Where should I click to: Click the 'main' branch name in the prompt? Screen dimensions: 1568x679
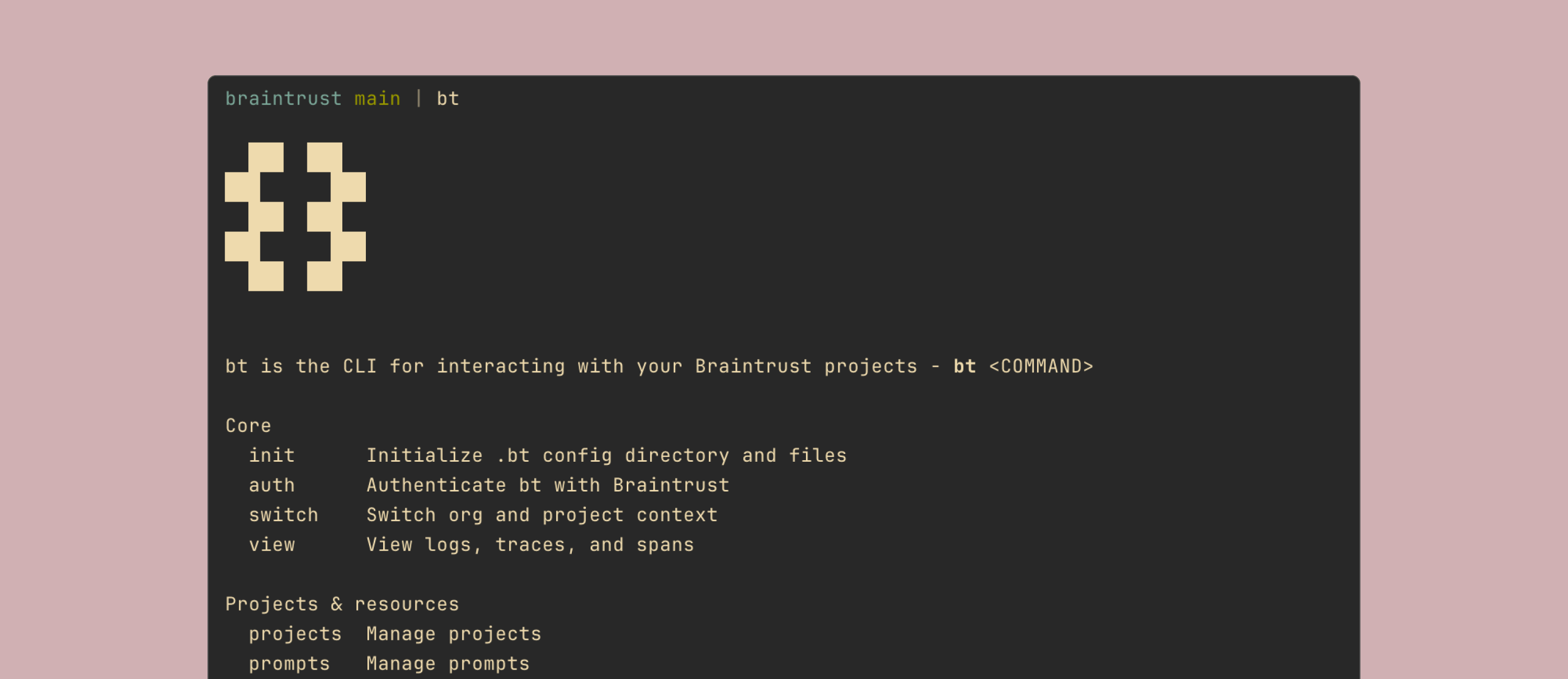377,99
